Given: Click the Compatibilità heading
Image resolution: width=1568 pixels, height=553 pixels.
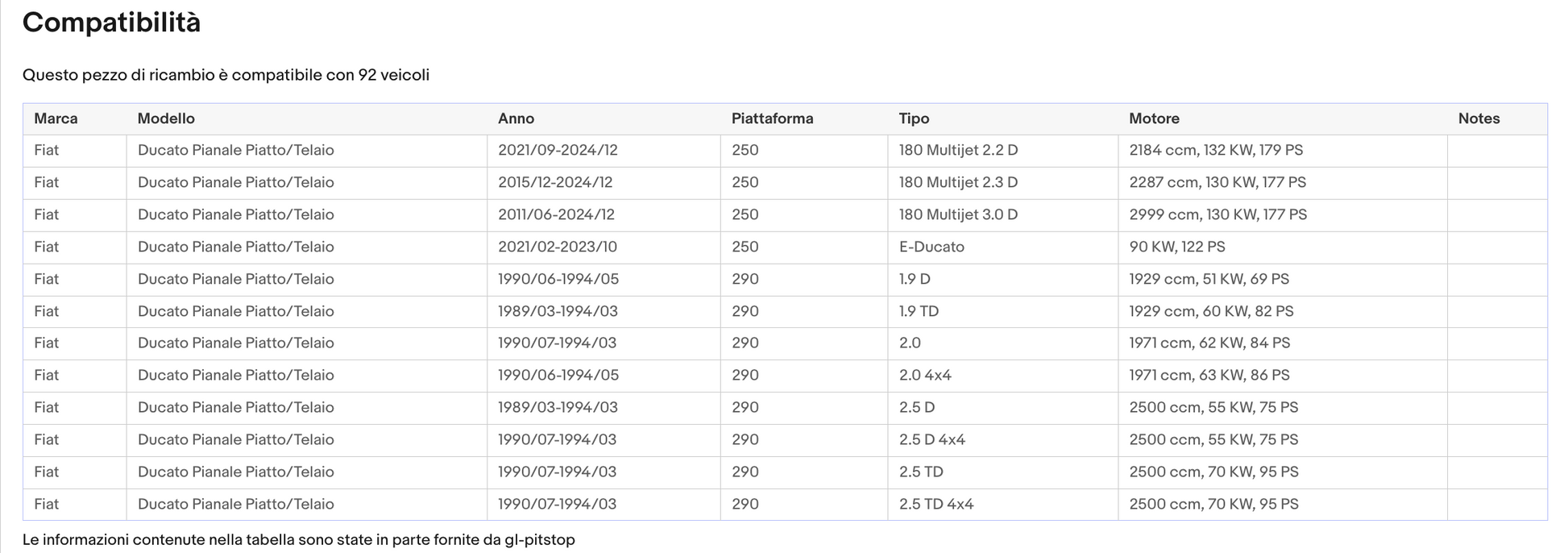Looking at the screenshot, I should [x=111, y=23].
